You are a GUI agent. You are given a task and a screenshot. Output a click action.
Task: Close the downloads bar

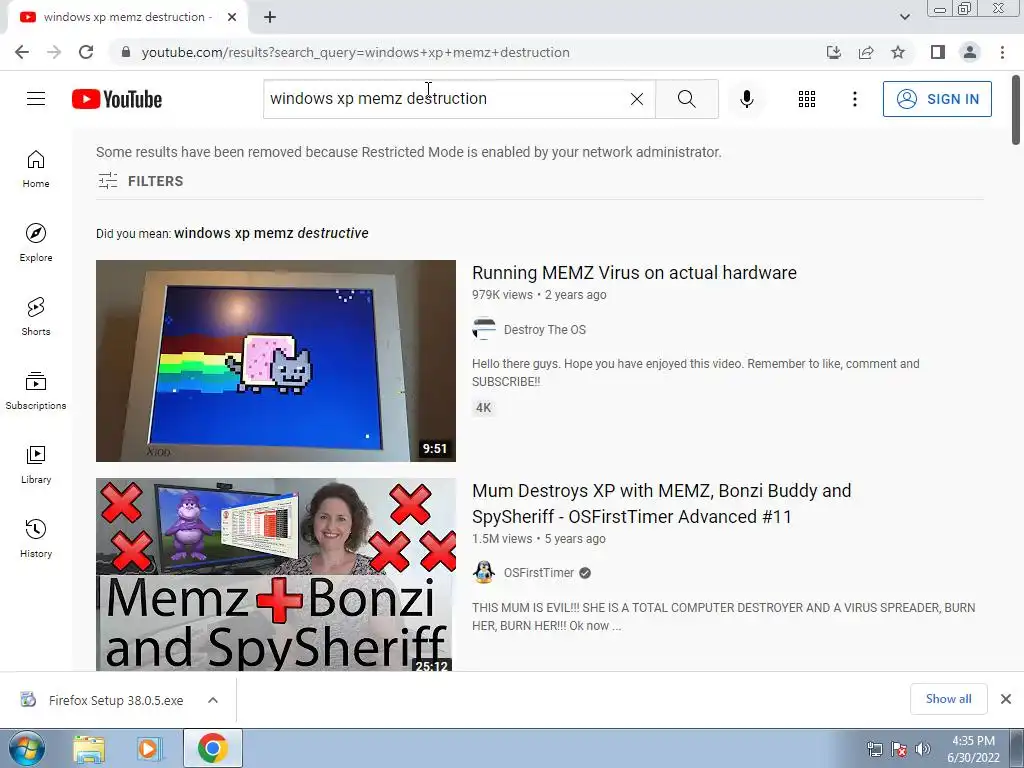(x=1006, y=699)
